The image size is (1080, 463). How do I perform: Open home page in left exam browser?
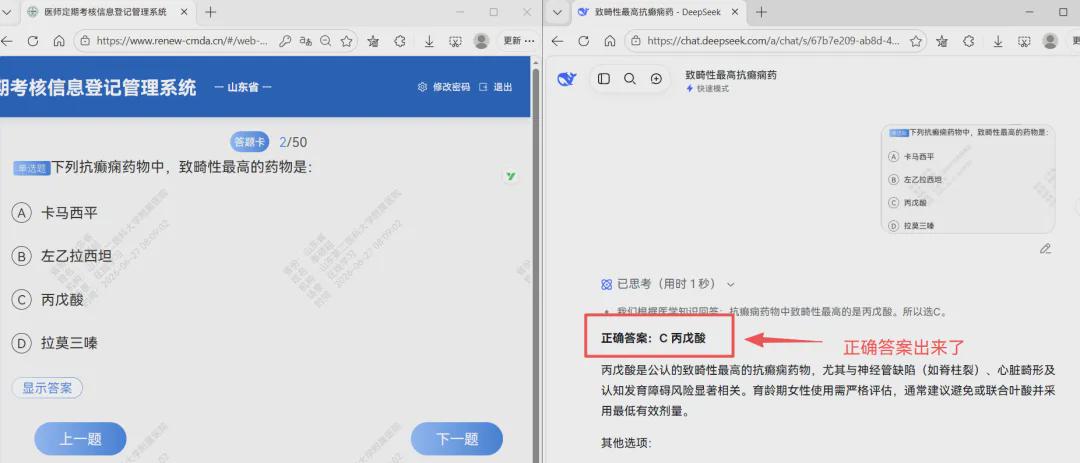pyautogui.click(x=59, y=41)
